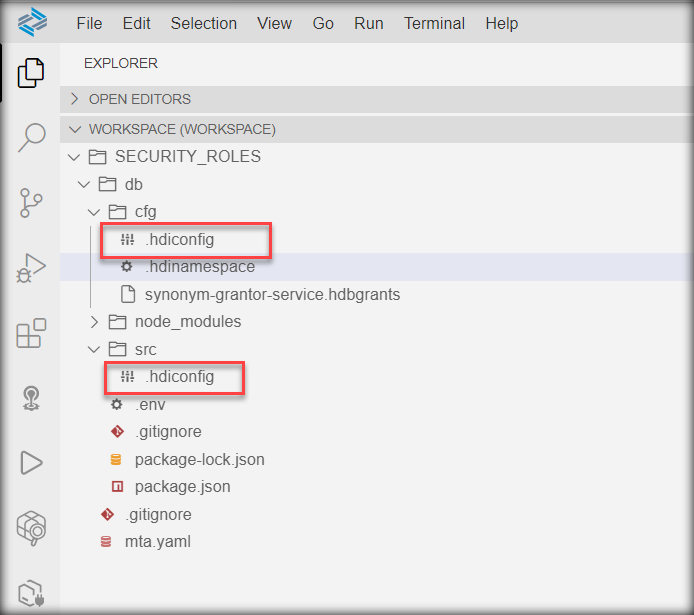694x615 pixels.
Task: Expand the OPEN EDITORS section
Action: click(74, 99)
